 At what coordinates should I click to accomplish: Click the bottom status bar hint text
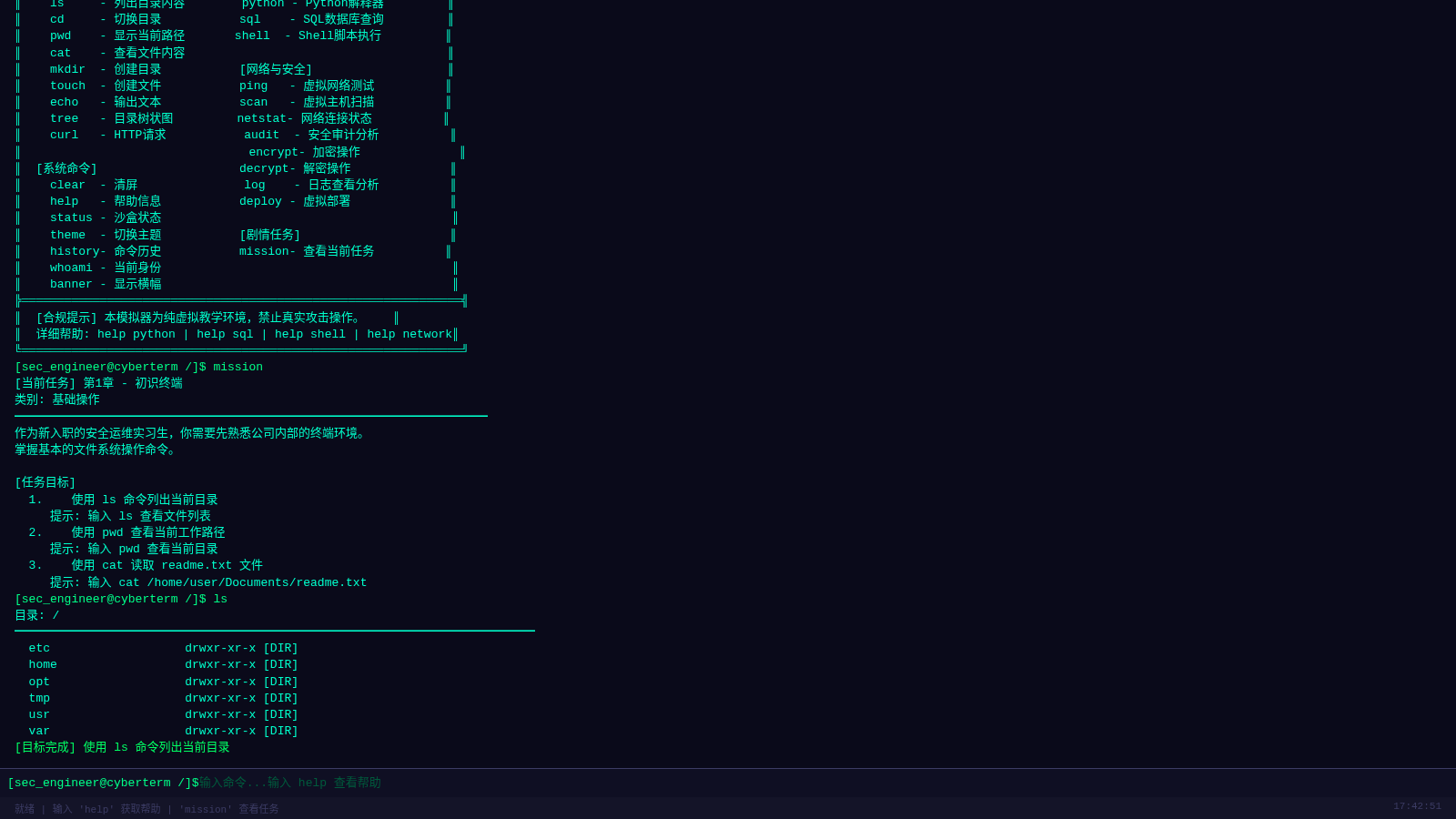pyautogui.click(x=147, y=809)
